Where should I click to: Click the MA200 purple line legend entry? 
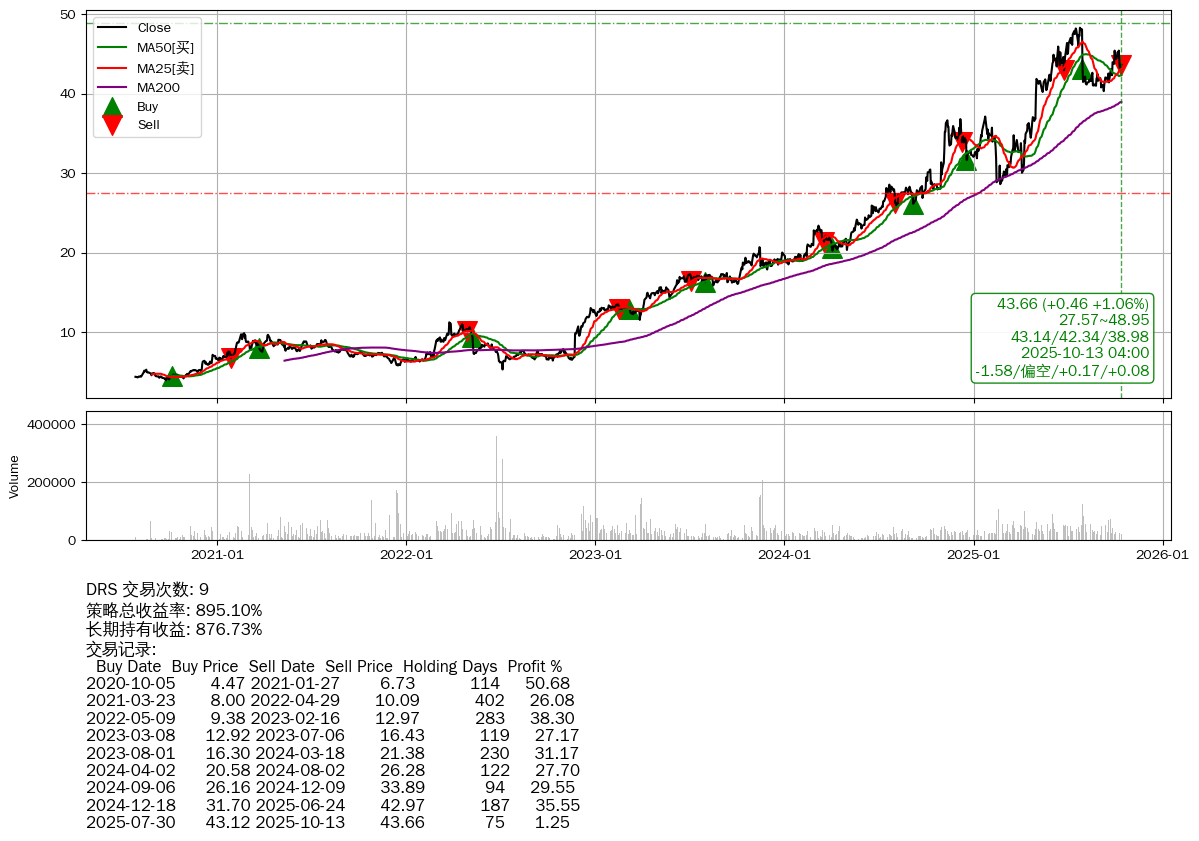(158, 87)
